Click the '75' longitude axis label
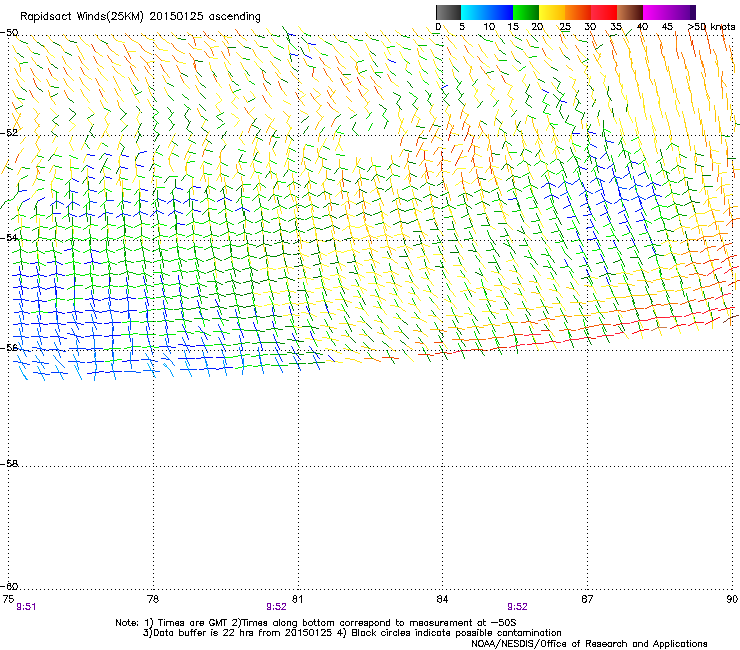Image resolution: width=740 pixels, height=650 pixels. (x=8, y=599)
